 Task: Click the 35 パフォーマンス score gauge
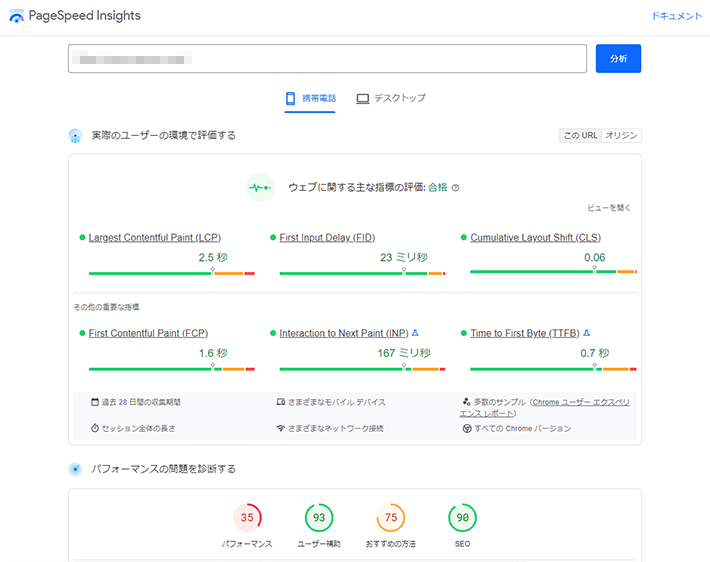point(247,518)
